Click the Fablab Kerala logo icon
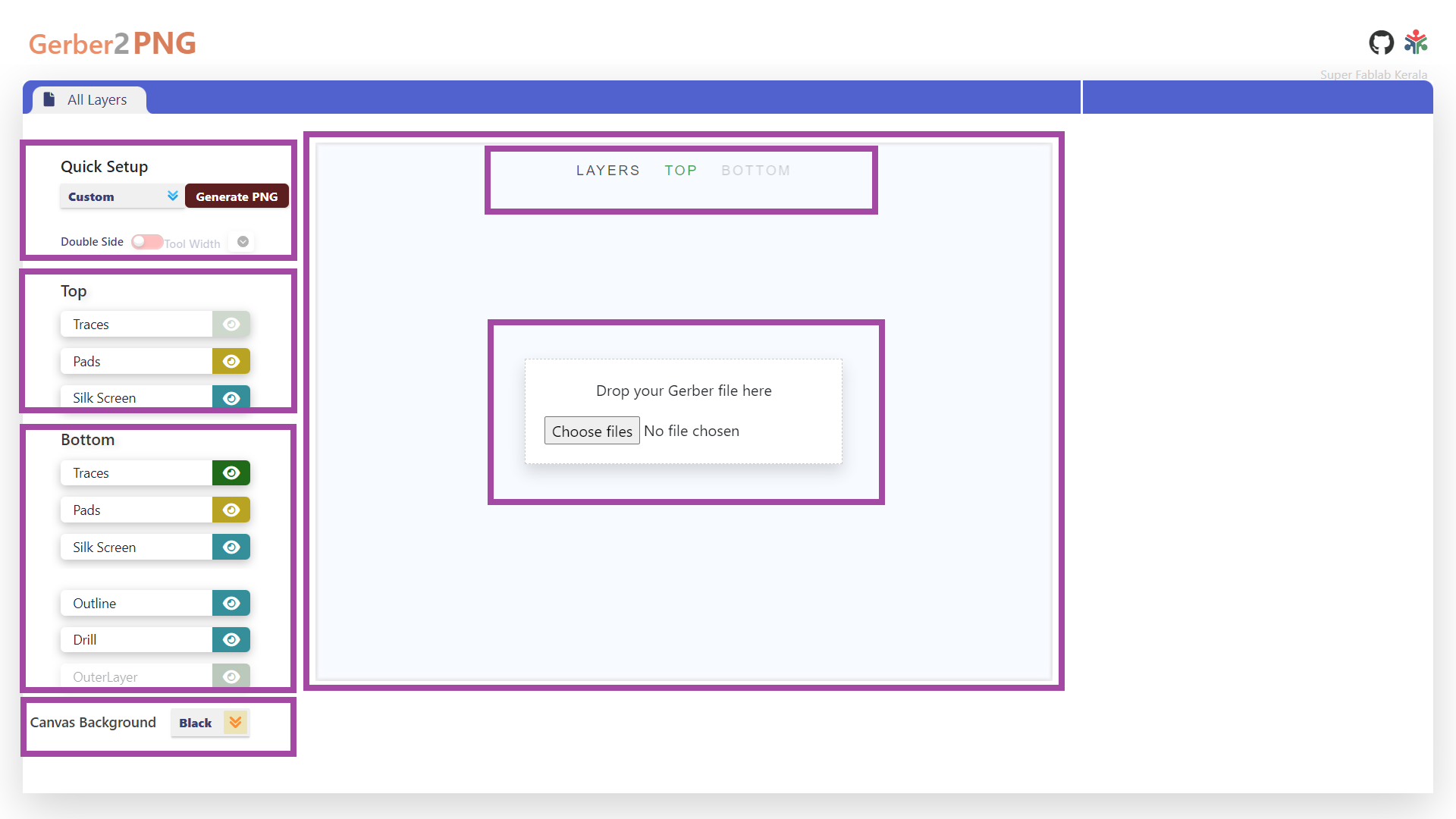This screenshot has width=1456, height=819. click(x=1416, y=42)
